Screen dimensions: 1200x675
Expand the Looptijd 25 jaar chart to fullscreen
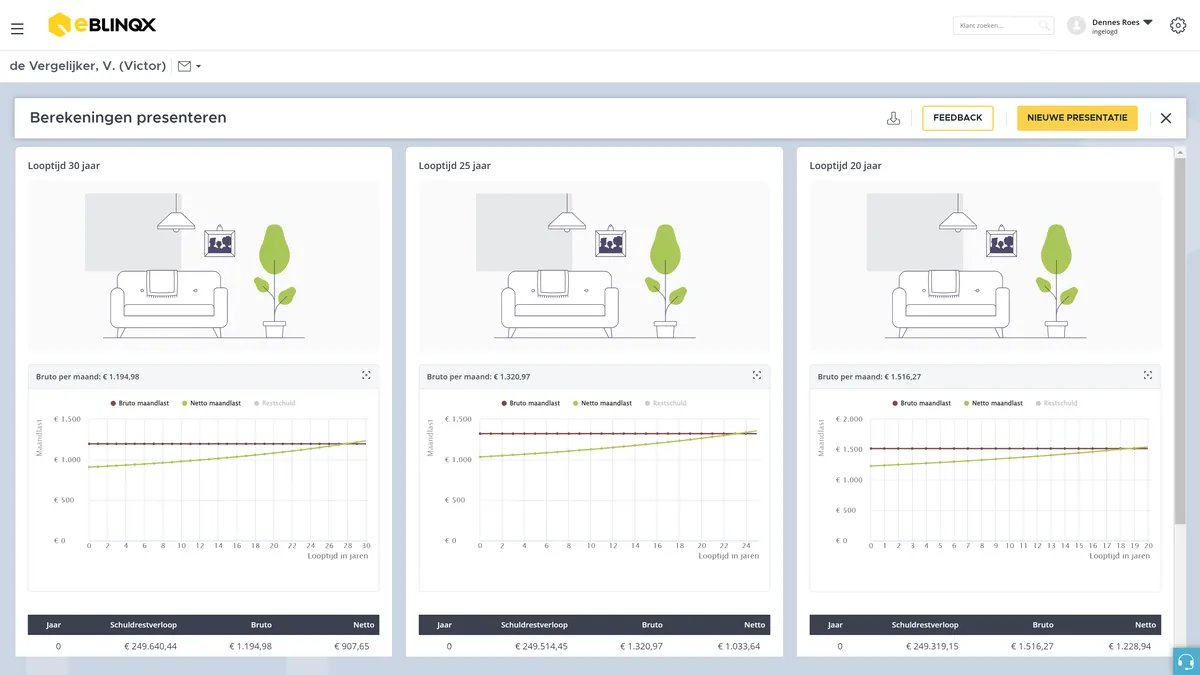point(756,375)
